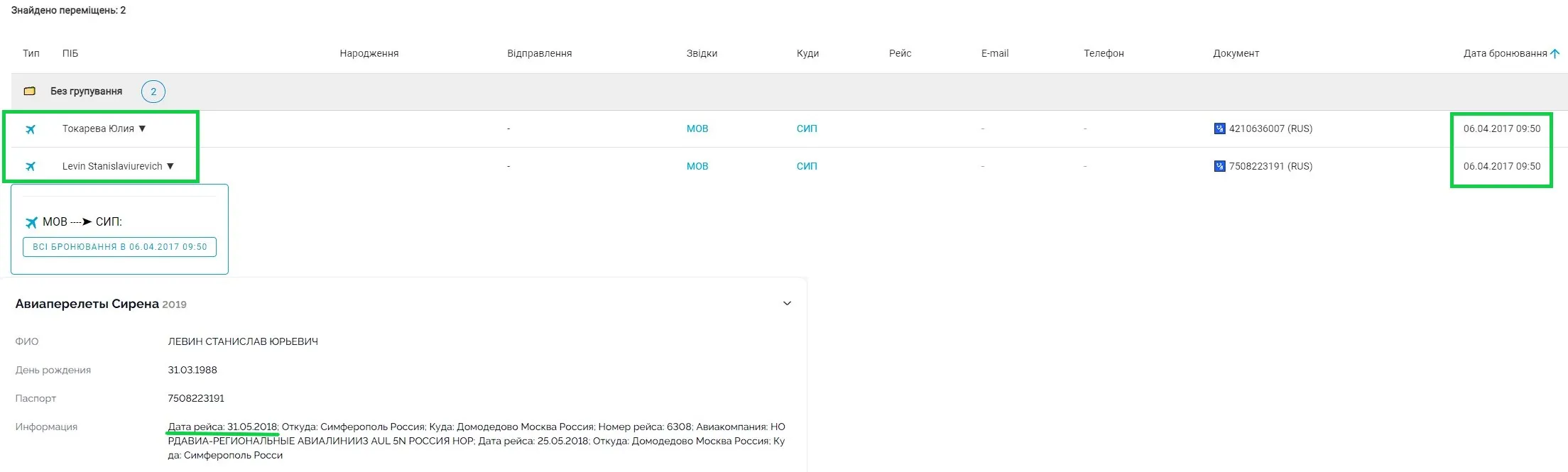Click the Рейс column header
The image size is (1568, 472).
pos(900,54)
